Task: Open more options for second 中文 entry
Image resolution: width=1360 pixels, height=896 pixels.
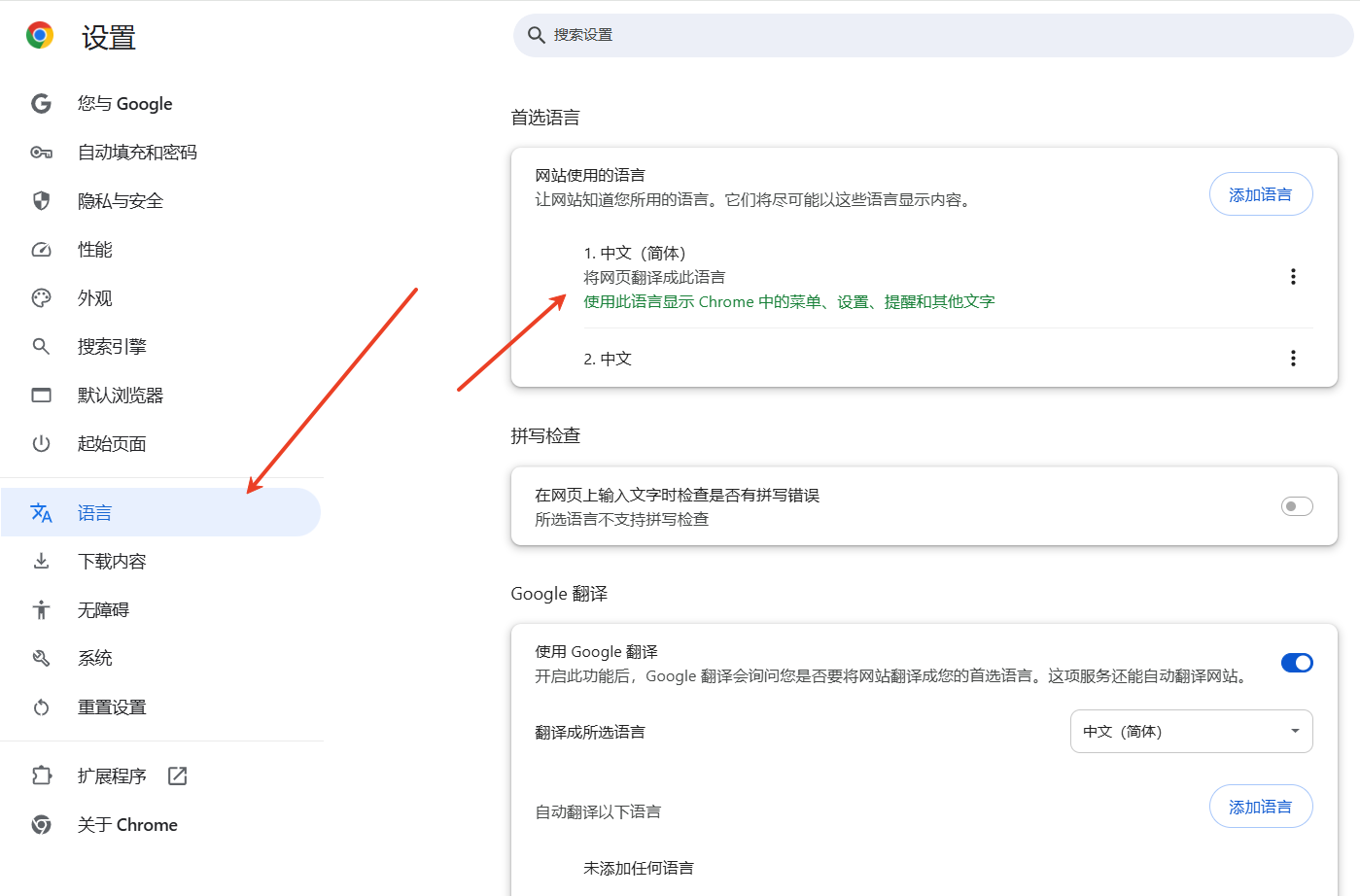Action: [1292, 359]
